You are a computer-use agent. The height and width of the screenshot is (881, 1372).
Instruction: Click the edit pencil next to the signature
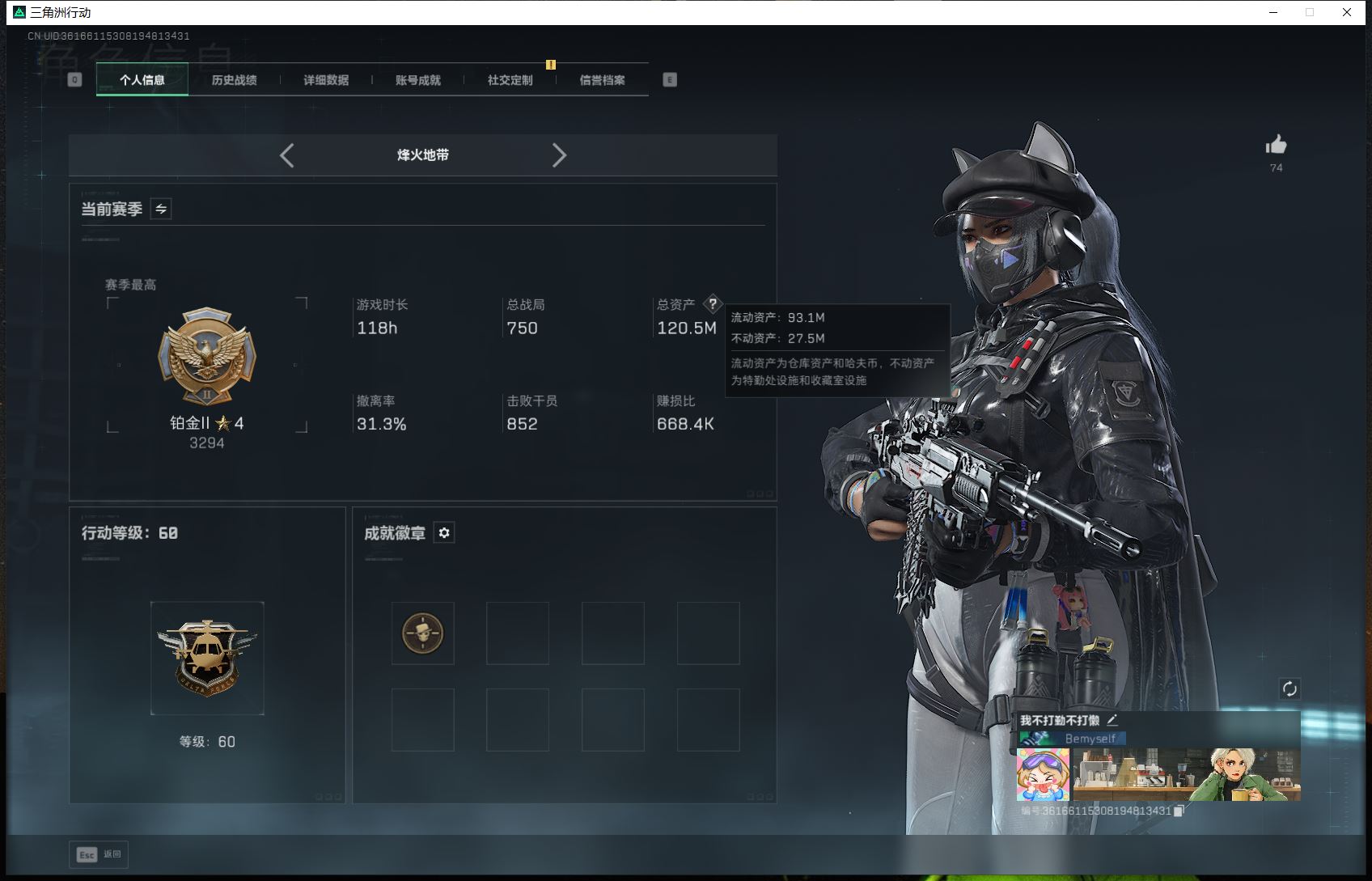coord(1112,720)
